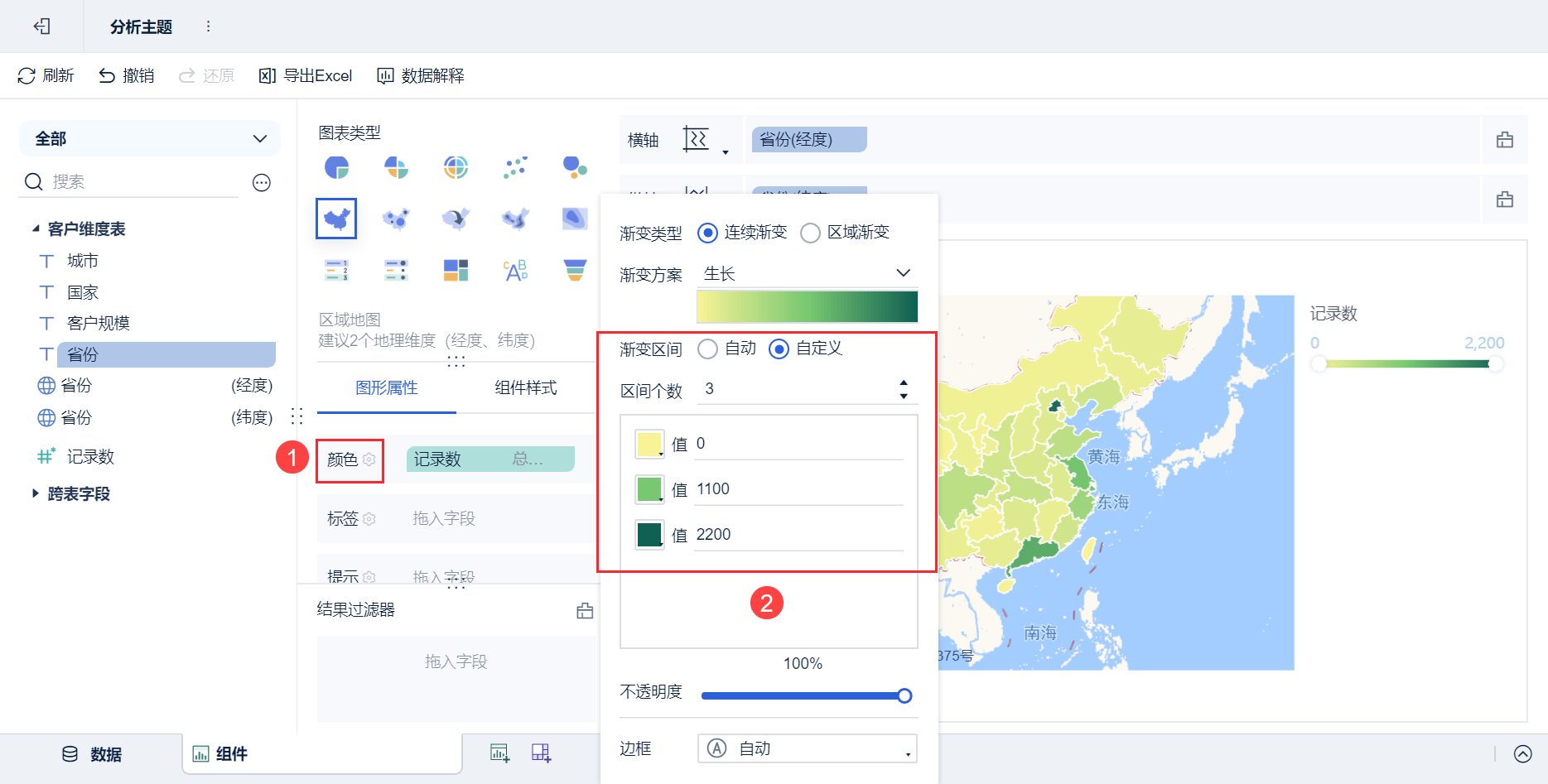Click the 刷新 refresh button
The image size is (1548, 784).
pyautogui.click(x=46, y=76)
